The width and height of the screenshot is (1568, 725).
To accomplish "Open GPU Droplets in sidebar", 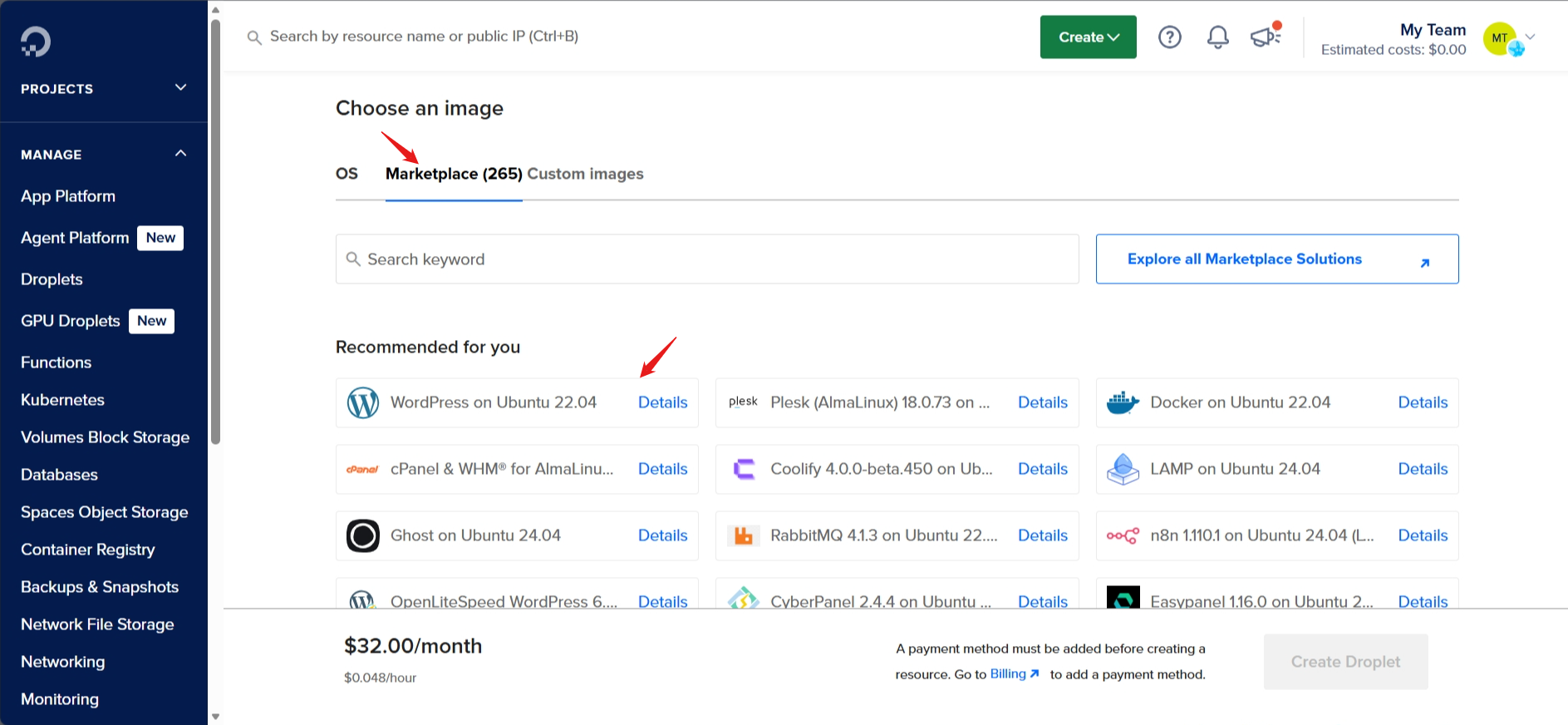I will click(x=71, y=321).
